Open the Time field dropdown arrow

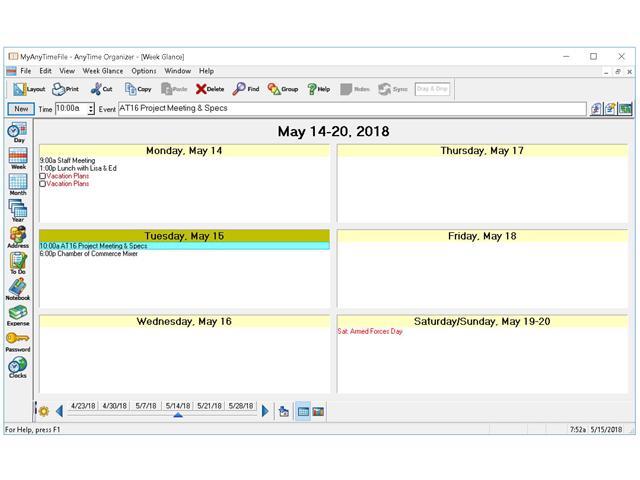[91, 109]
